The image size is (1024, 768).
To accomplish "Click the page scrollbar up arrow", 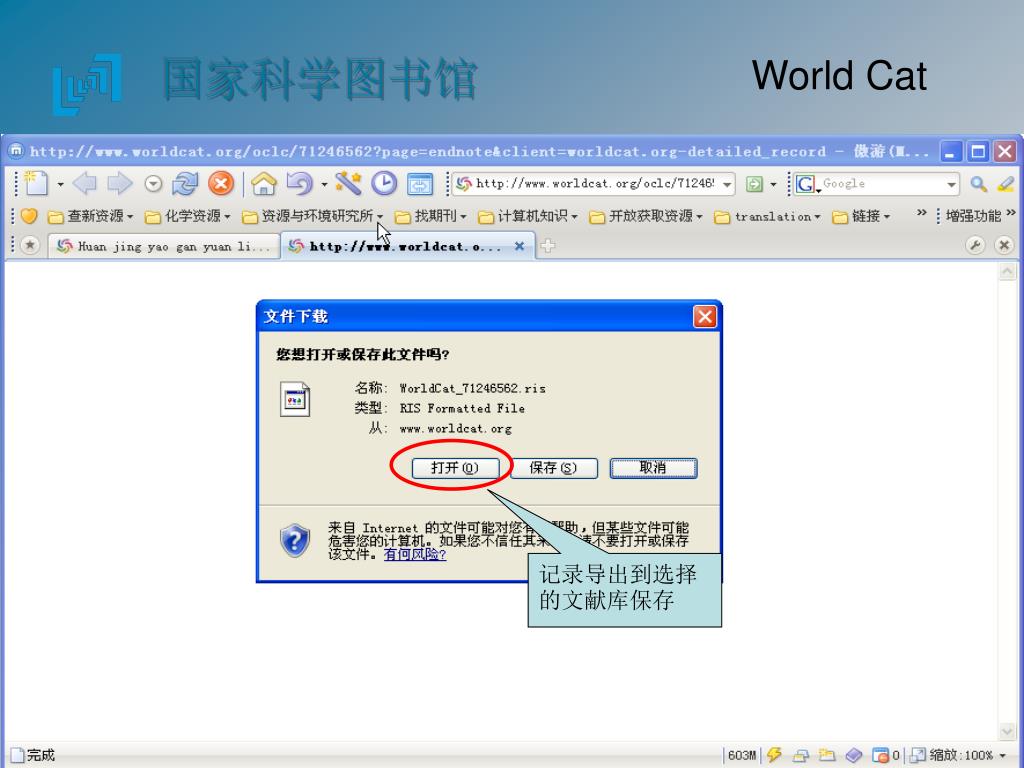I will pyautogui.click(x=1008, y=272).
